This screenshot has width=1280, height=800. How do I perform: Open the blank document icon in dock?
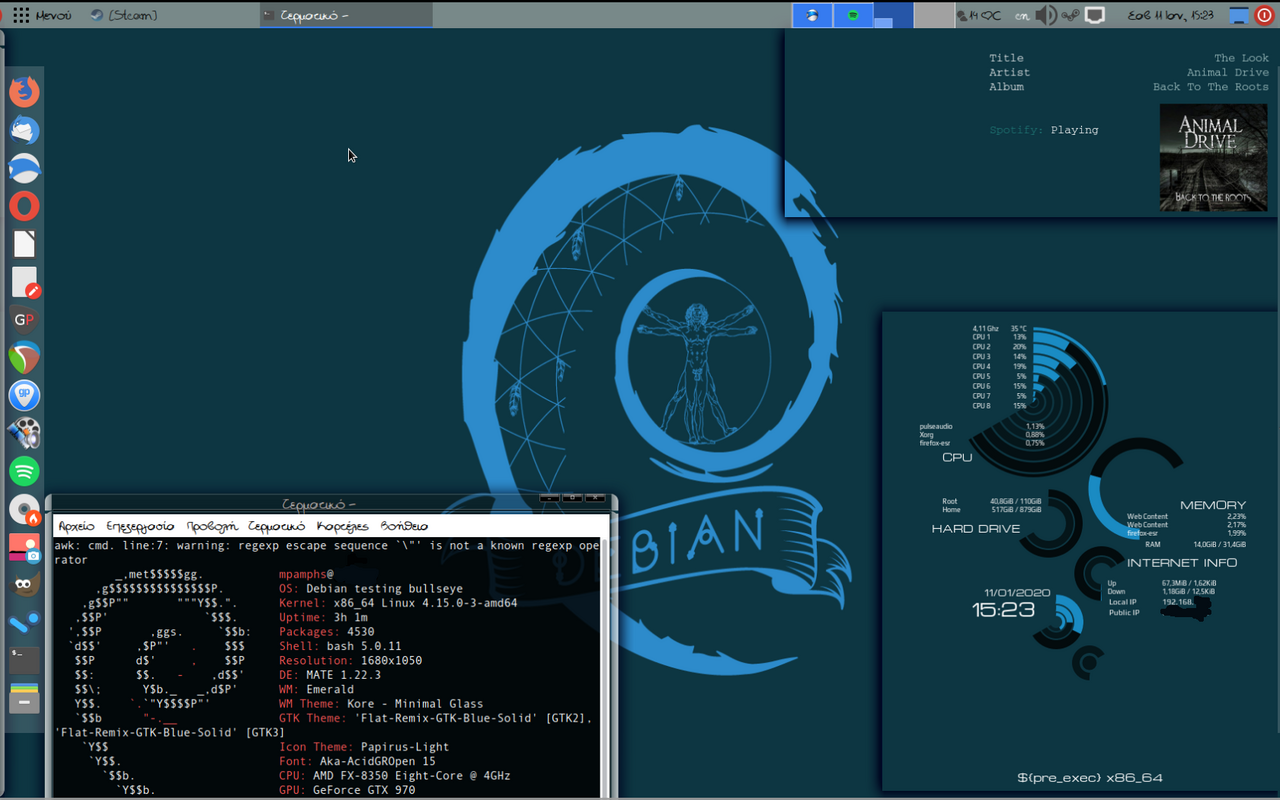point(24,244)
